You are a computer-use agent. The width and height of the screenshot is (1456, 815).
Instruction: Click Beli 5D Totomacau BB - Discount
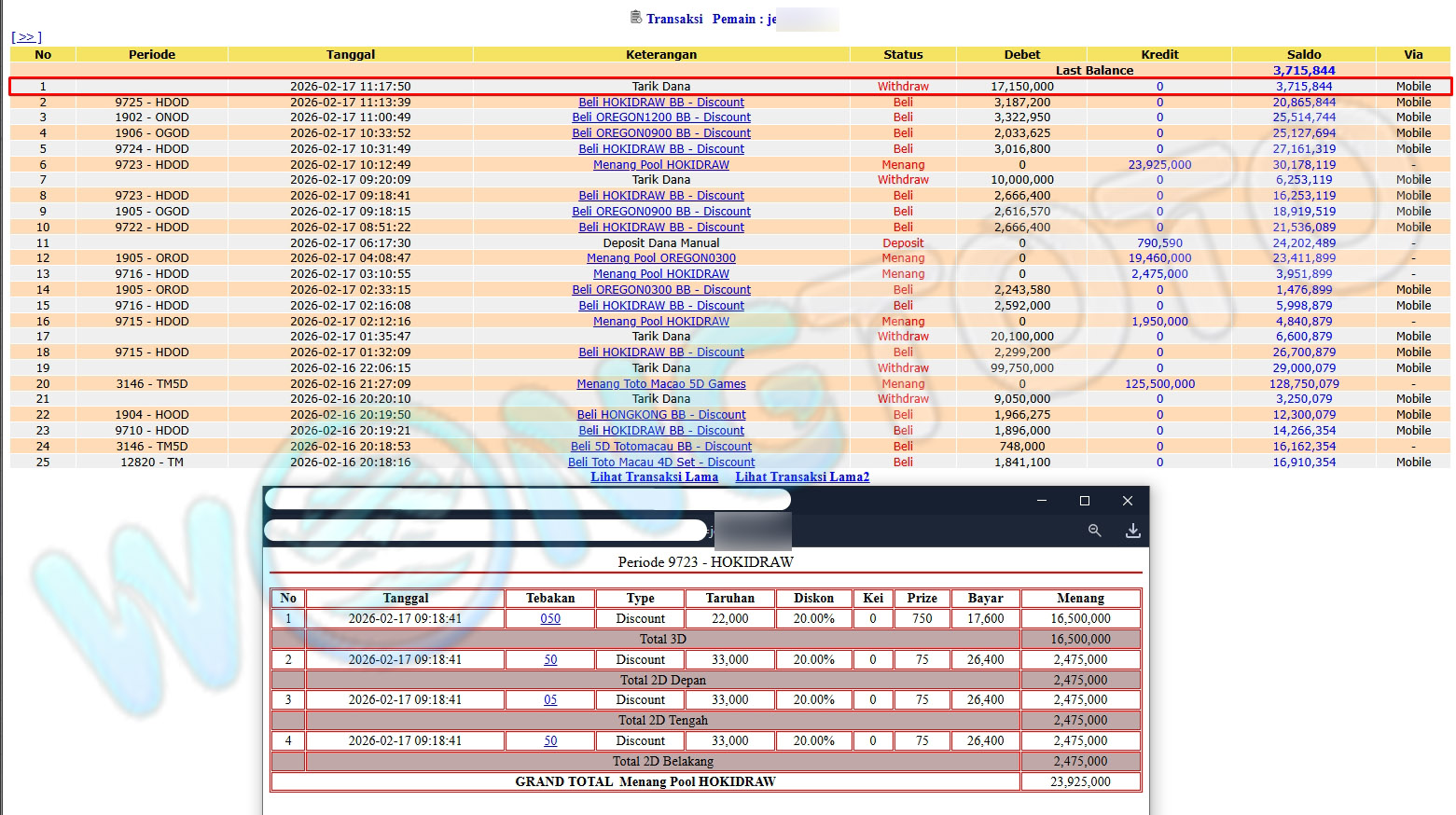(660, 447)
